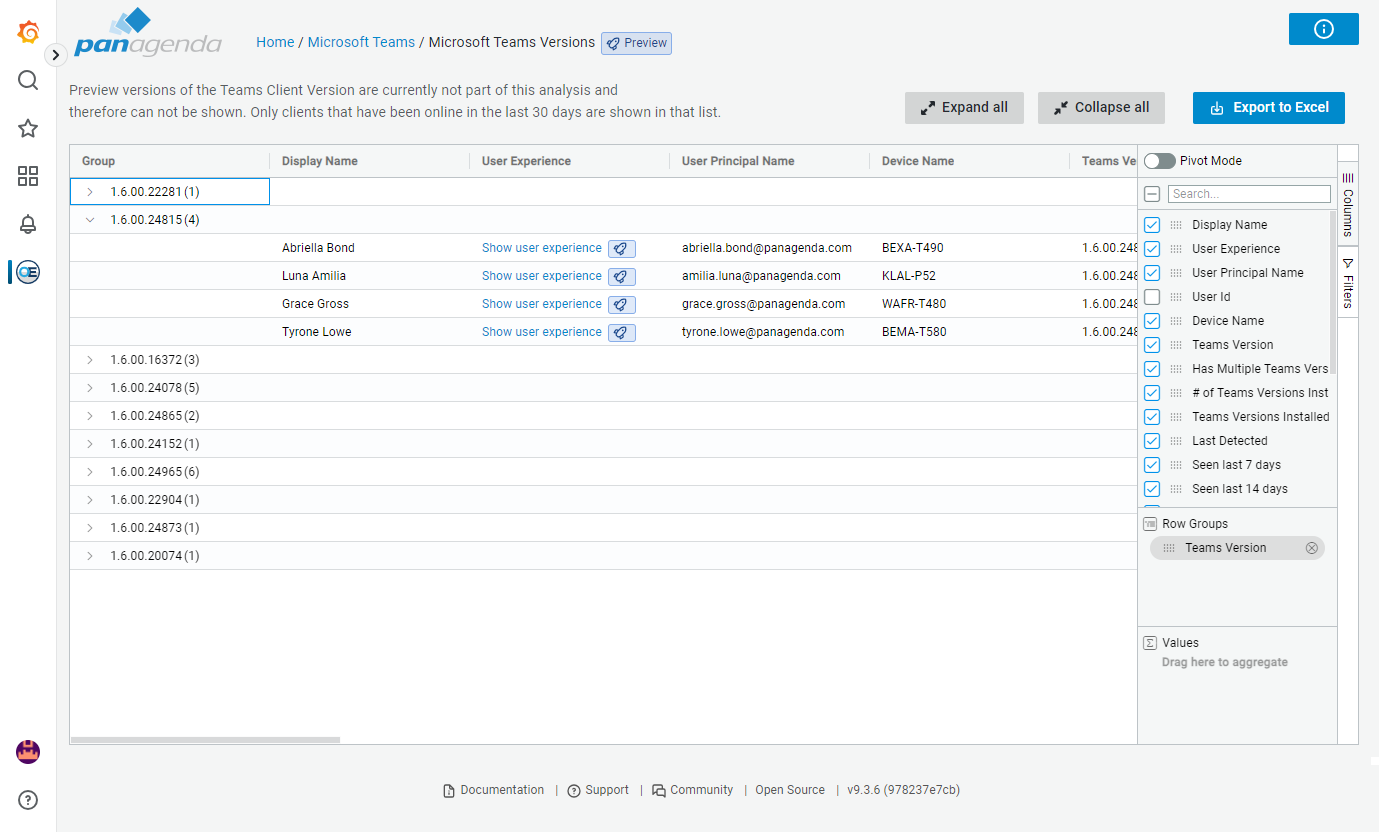Open Alerting bell icon in sidebar

(x=28, y=224)
